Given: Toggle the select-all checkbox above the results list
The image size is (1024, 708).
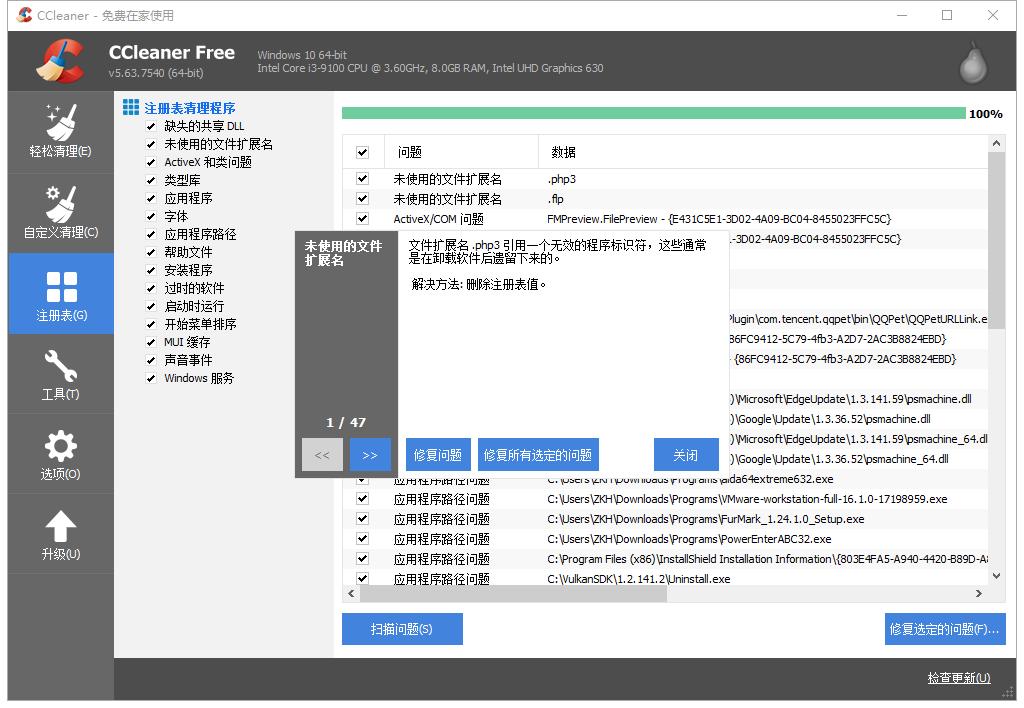Looking at the screenshot, I should (x=363, y=152).
